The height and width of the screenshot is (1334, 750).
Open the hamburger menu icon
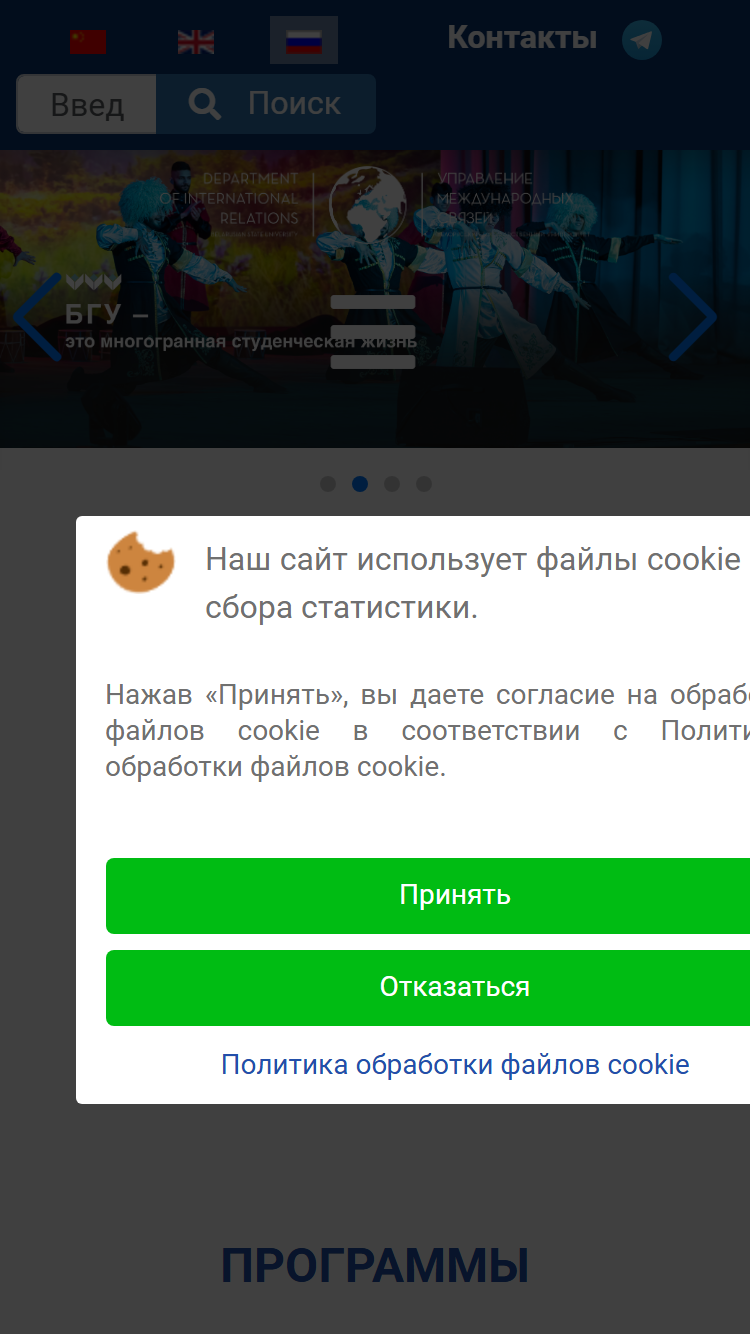373,332
